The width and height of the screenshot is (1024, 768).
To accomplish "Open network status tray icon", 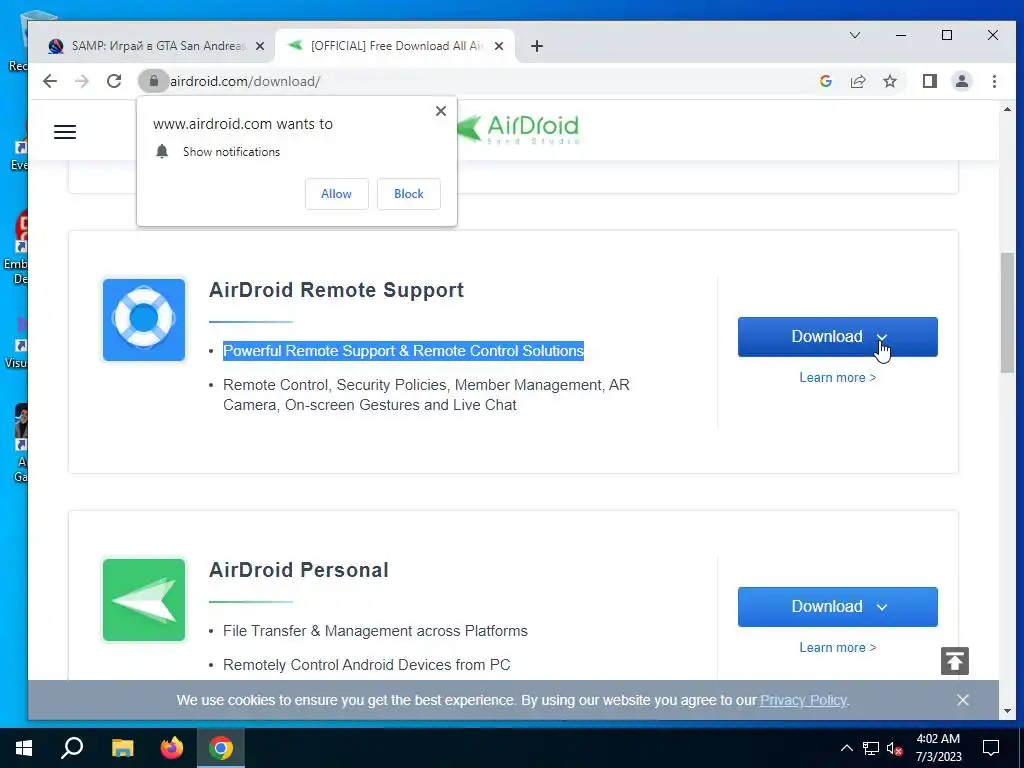I will click(871, 748).
